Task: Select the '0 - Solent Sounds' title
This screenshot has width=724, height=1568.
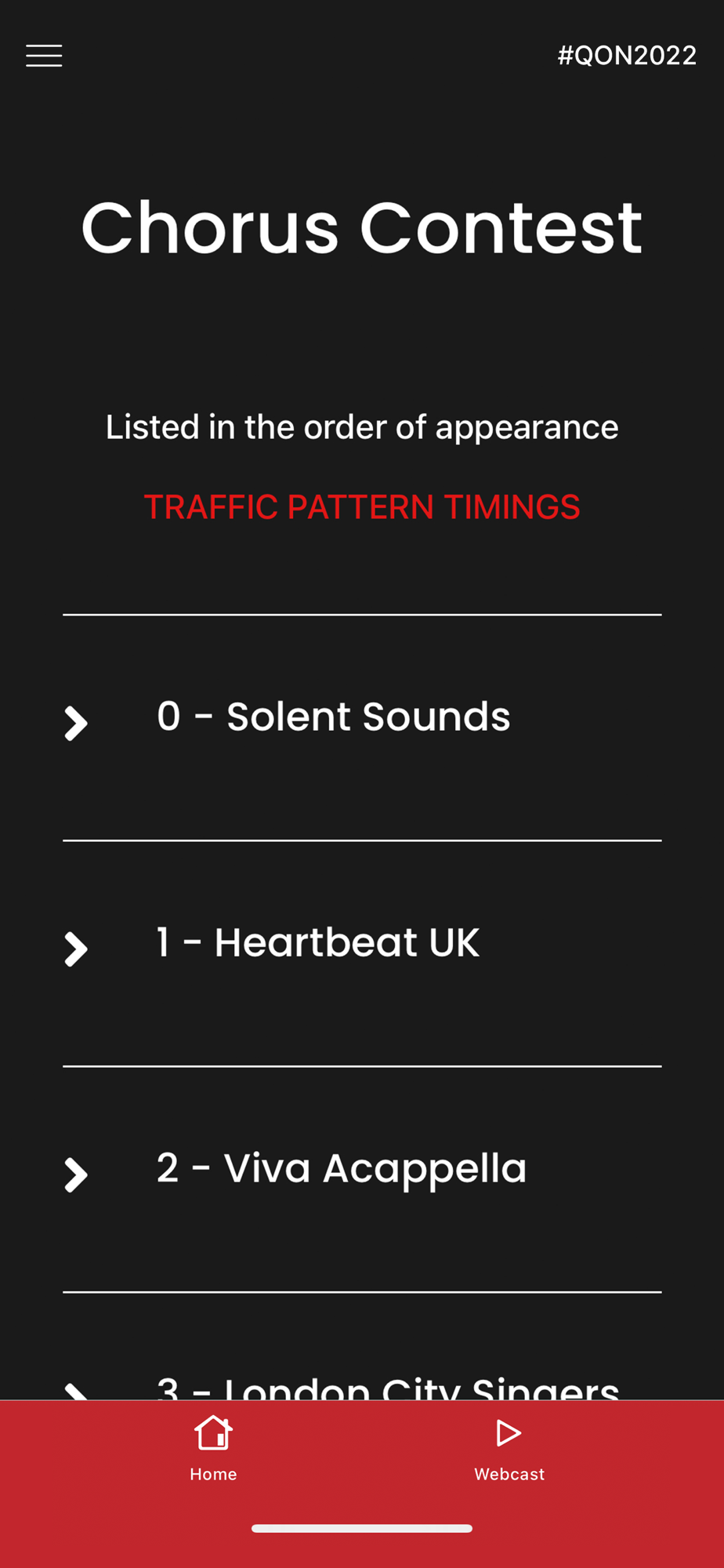Action: [x=334, y=717]
